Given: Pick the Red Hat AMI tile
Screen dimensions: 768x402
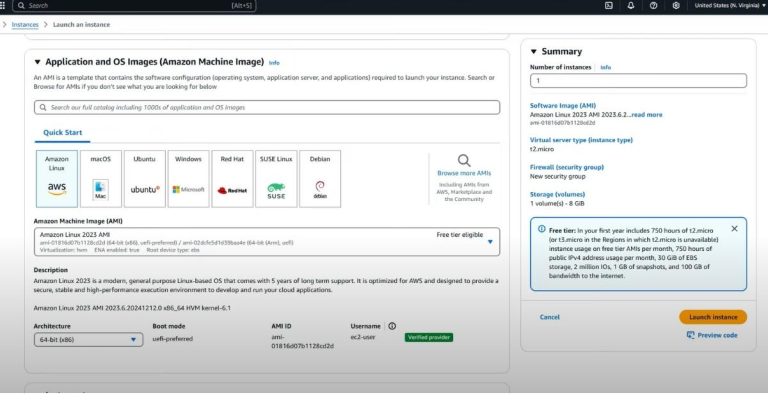Looking at the screenshot, I should (232, 178).
